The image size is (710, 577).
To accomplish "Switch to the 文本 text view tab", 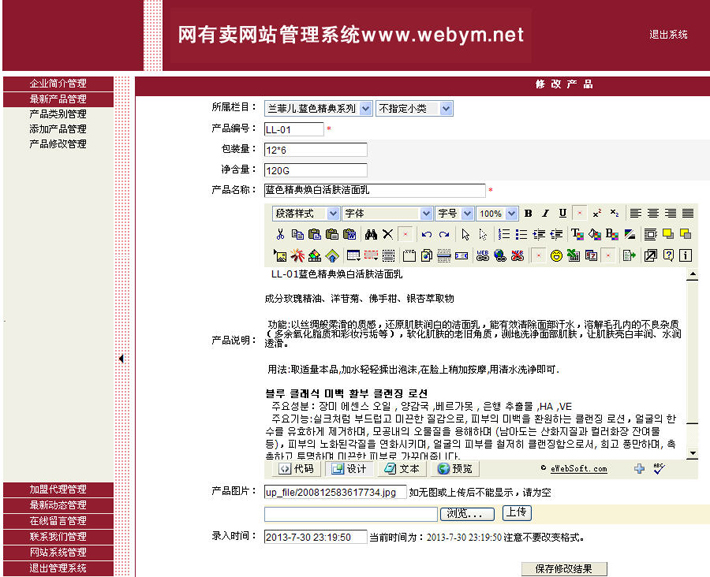I will pos(402,469).
